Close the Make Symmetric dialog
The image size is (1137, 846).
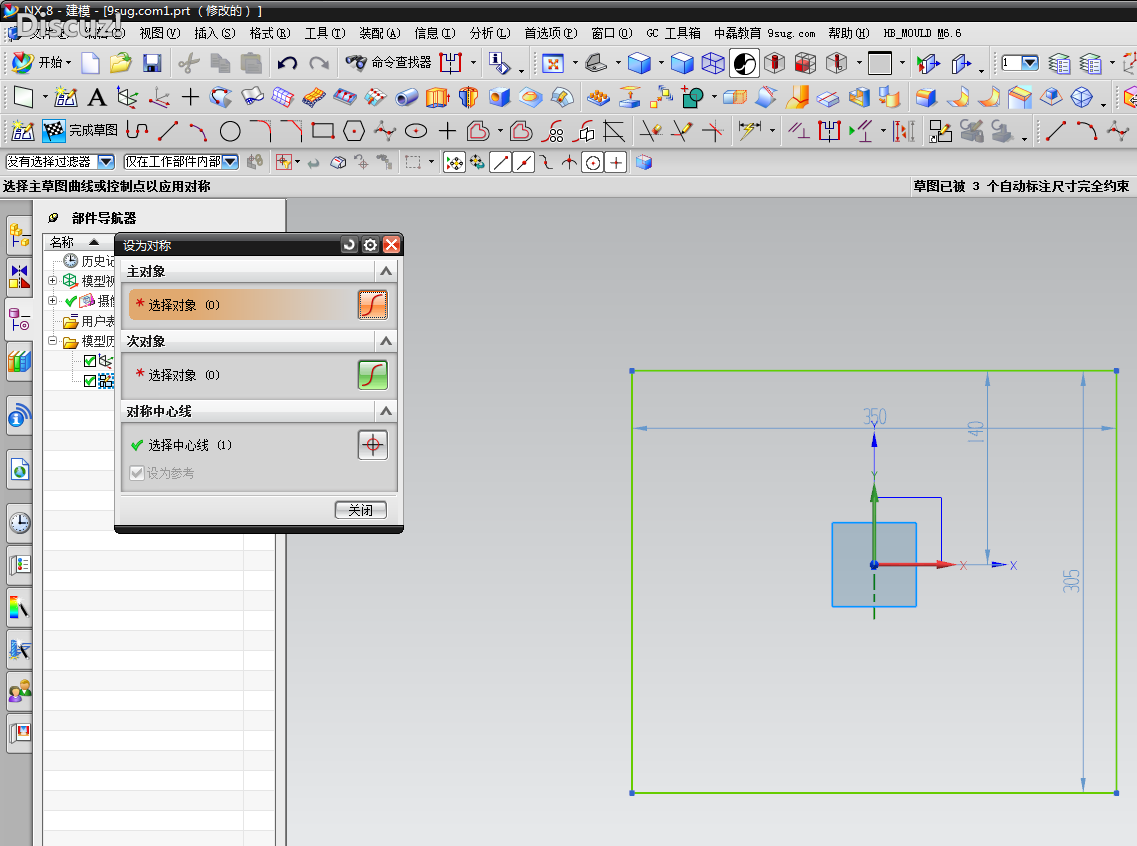(x=391, y=245)
